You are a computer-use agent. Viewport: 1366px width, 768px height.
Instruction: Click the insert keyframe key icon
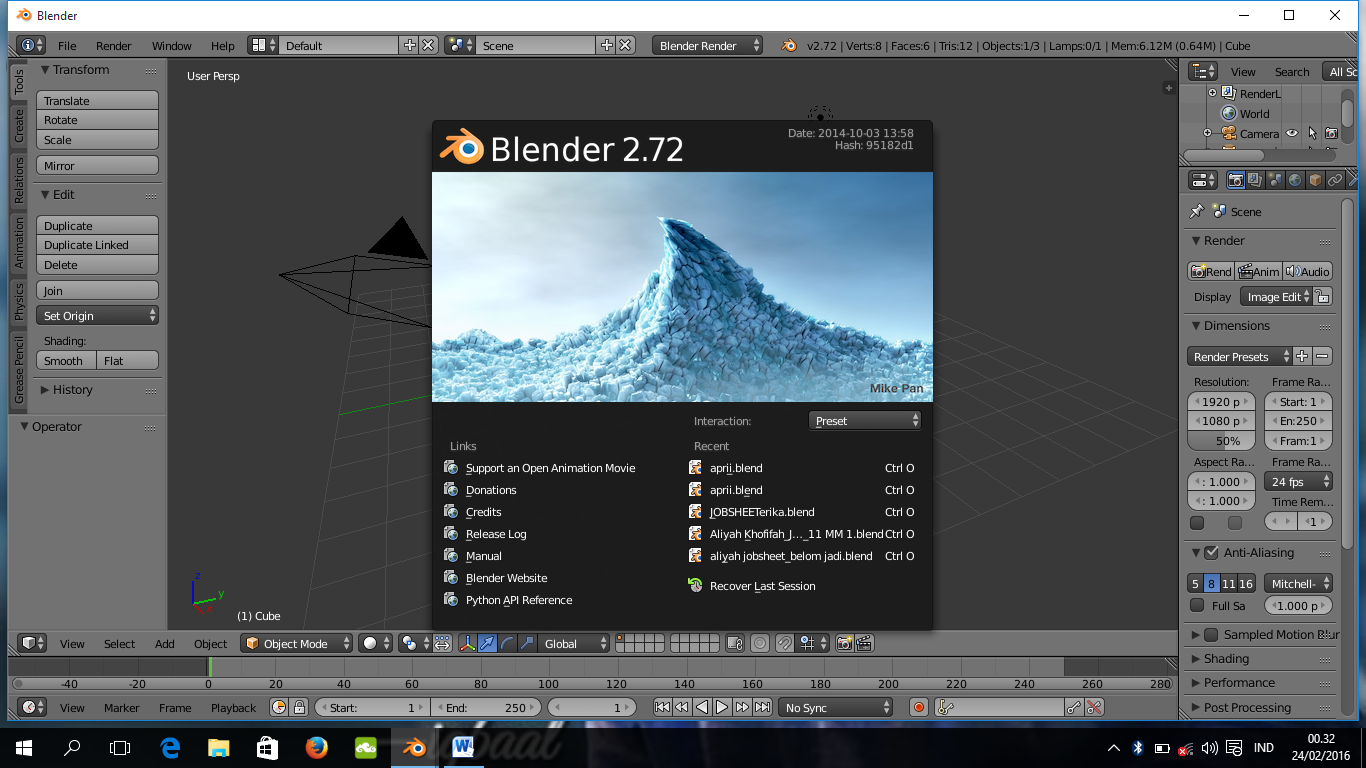(x=1074, y=707)
